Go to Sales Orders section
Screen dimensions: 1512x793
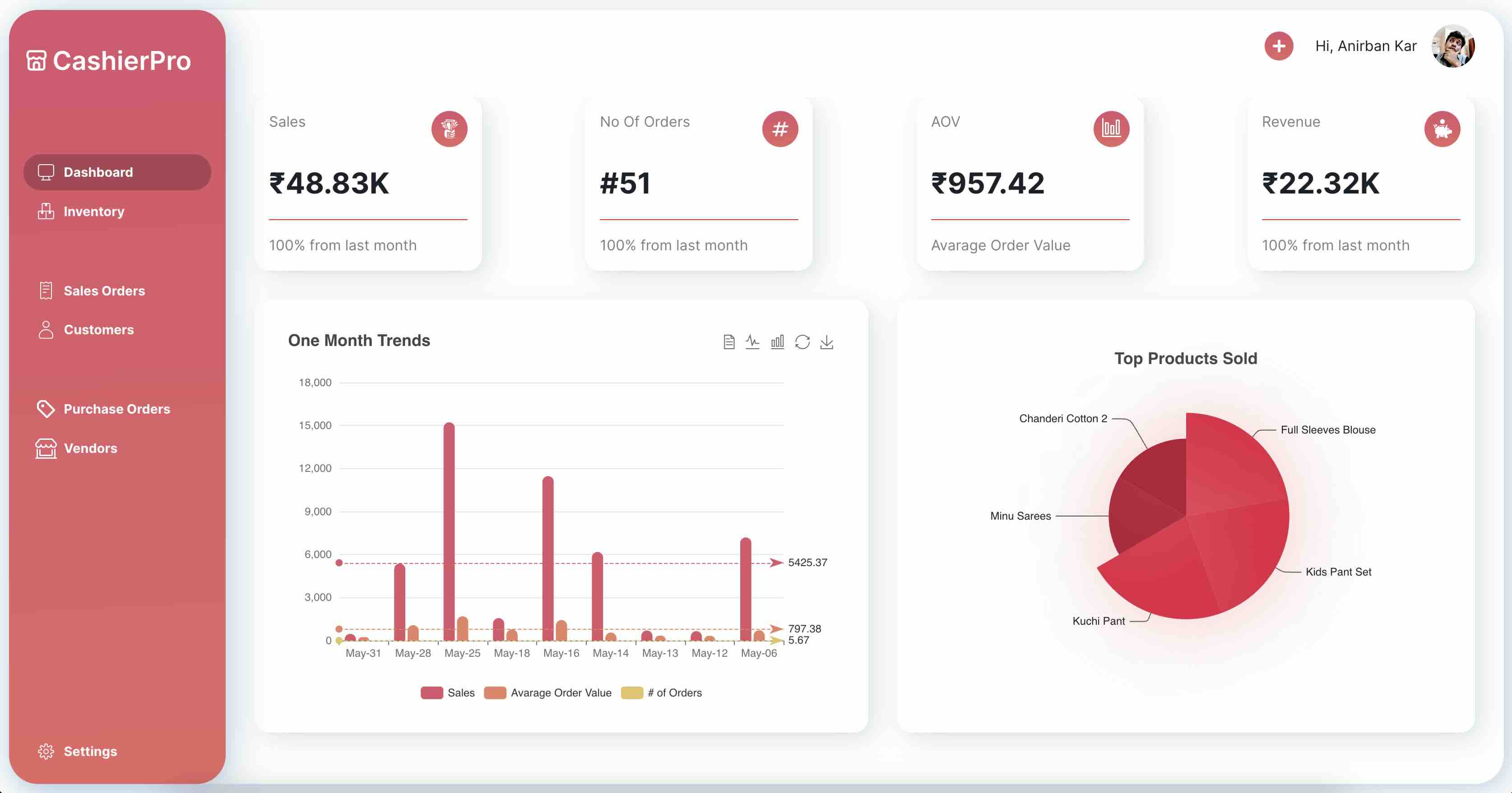coord(104,291)
